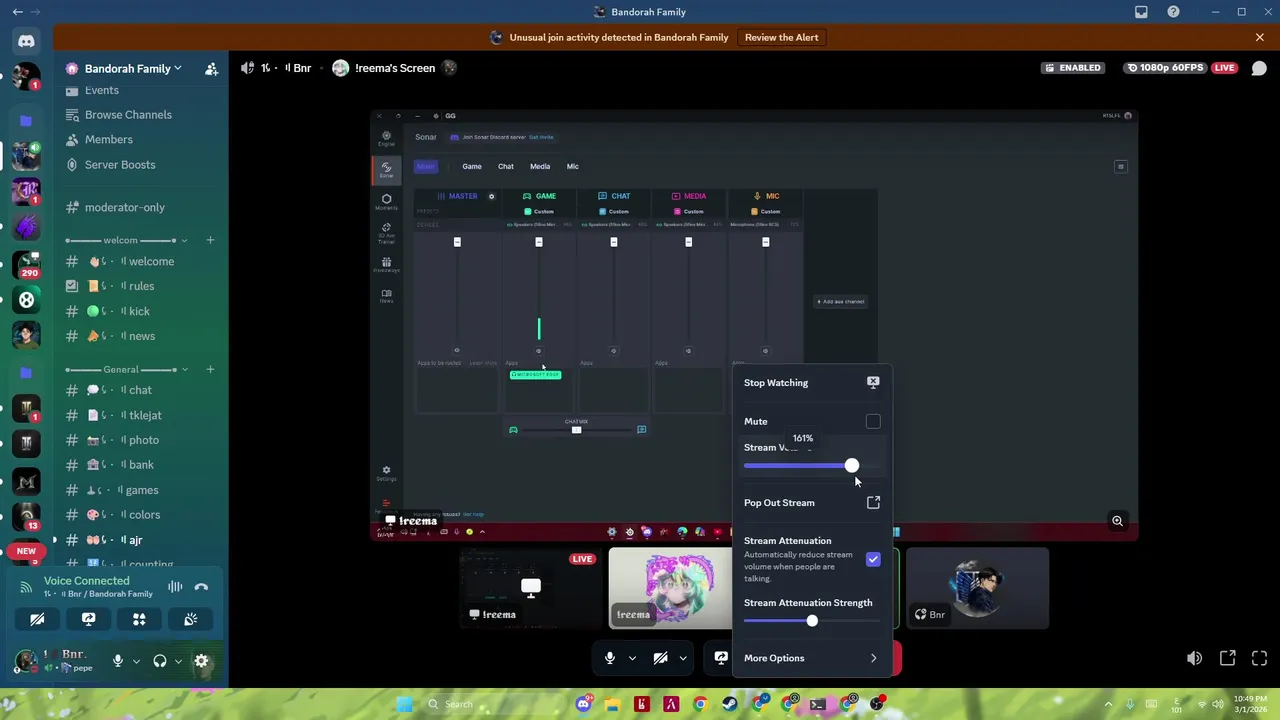Dismiss the unusual join activity alert banner
Viewport: 1280px width, 720px height.
[x=1260, y=37]
